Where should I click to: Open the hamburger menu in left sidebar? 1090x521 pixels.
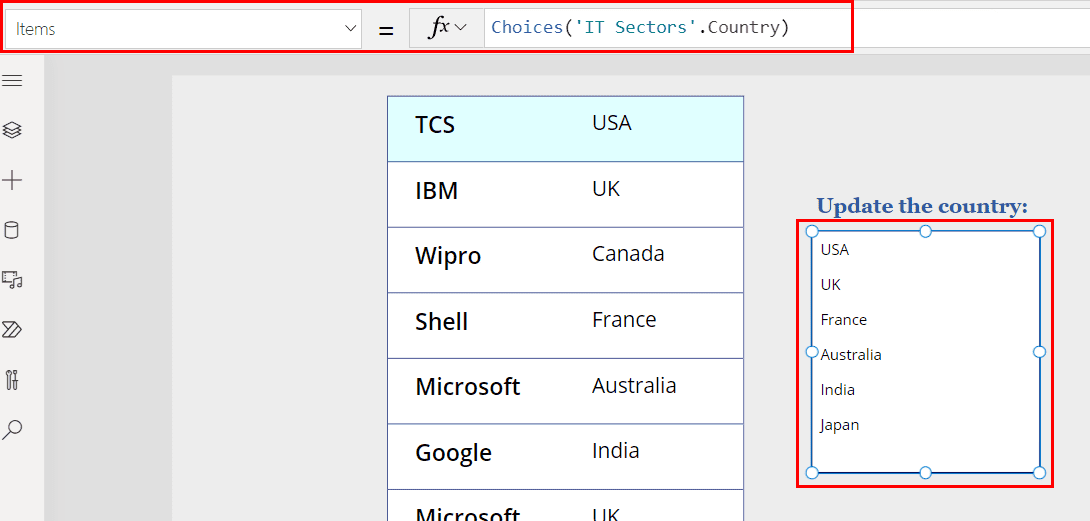coord(12,81)
